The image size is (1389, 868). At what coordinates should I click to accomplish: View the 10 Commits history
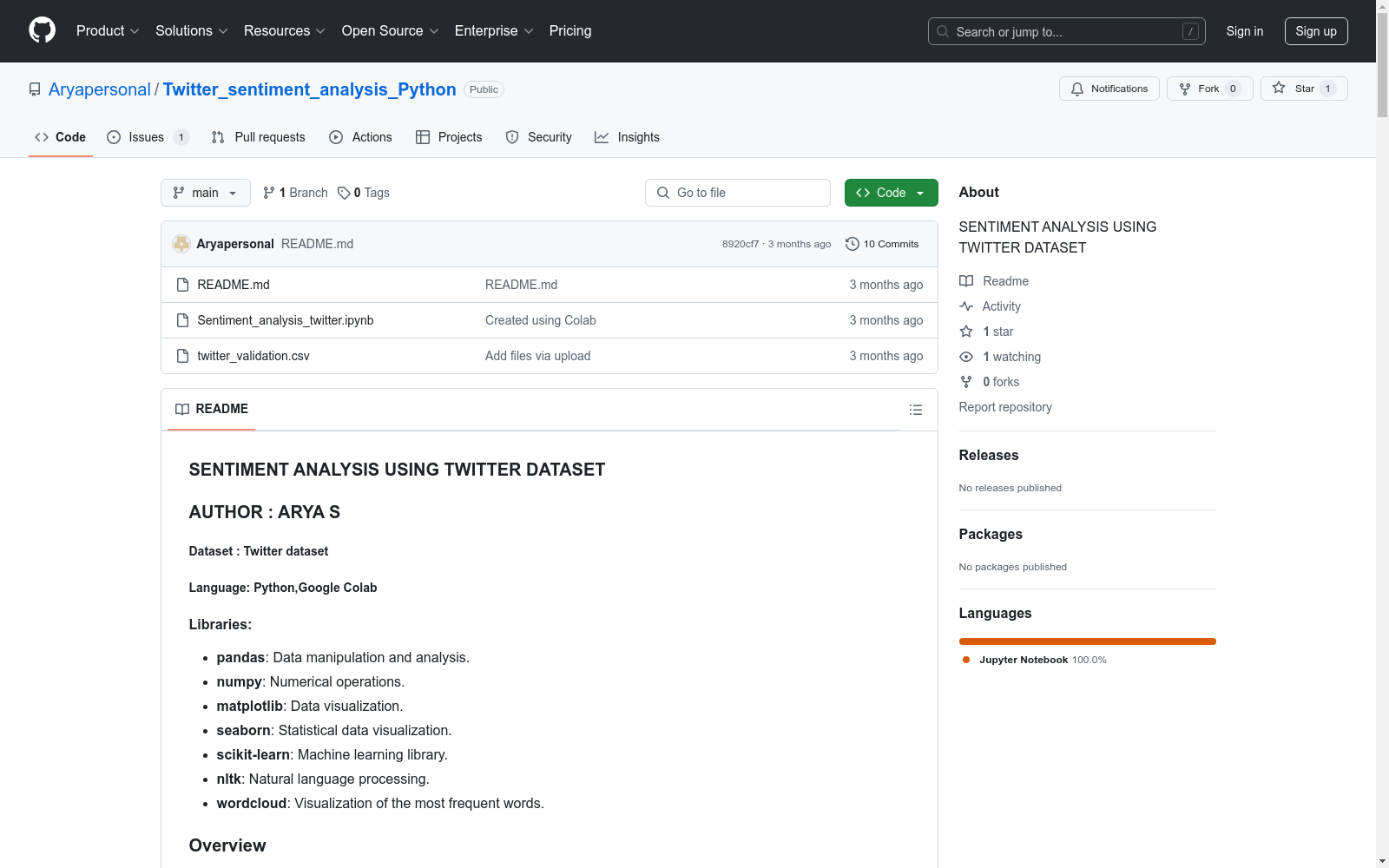tap(882, 244)
